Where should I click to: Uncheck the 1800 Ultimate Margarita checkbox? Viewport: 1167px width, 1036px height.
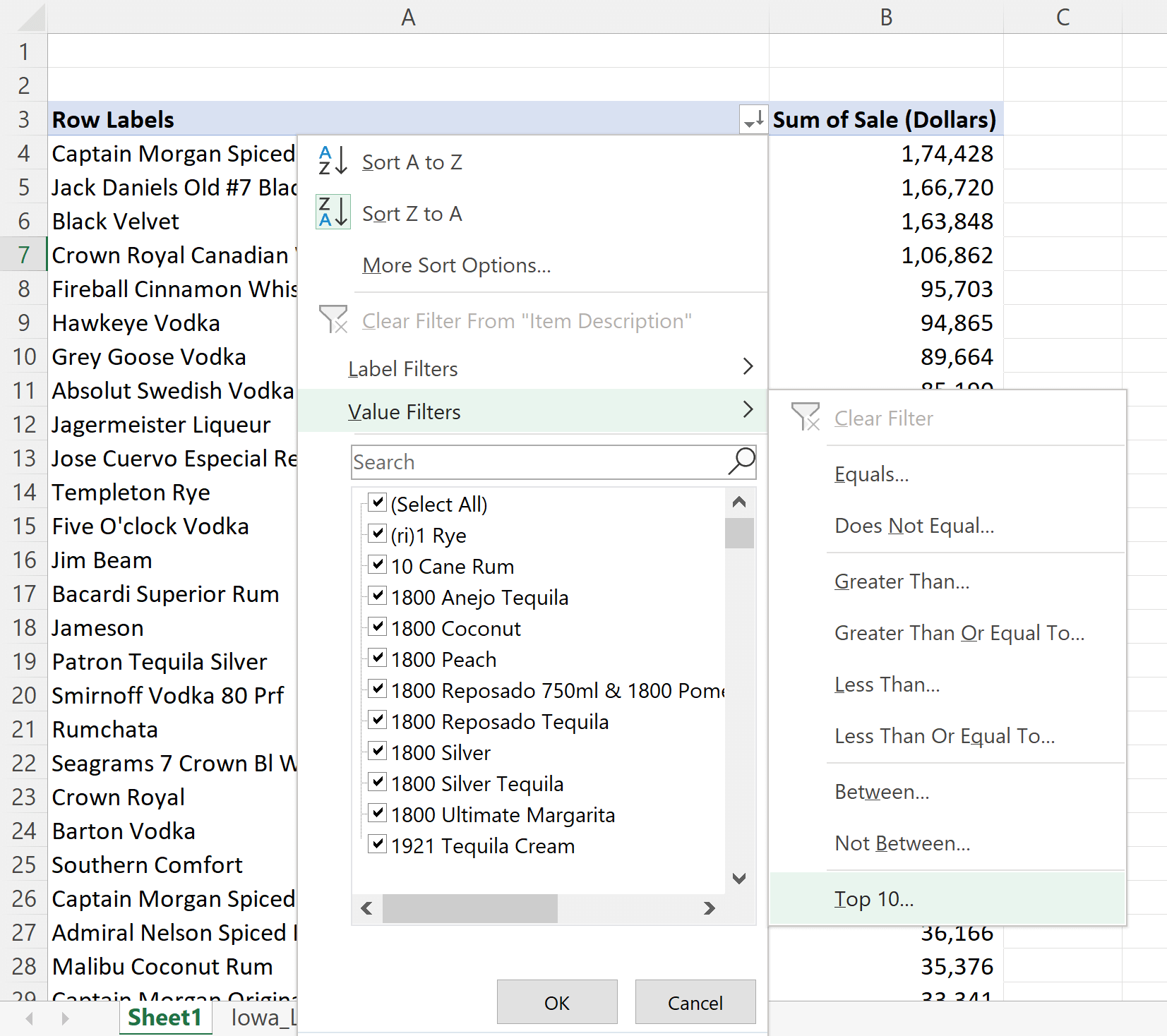coord(378,813)
